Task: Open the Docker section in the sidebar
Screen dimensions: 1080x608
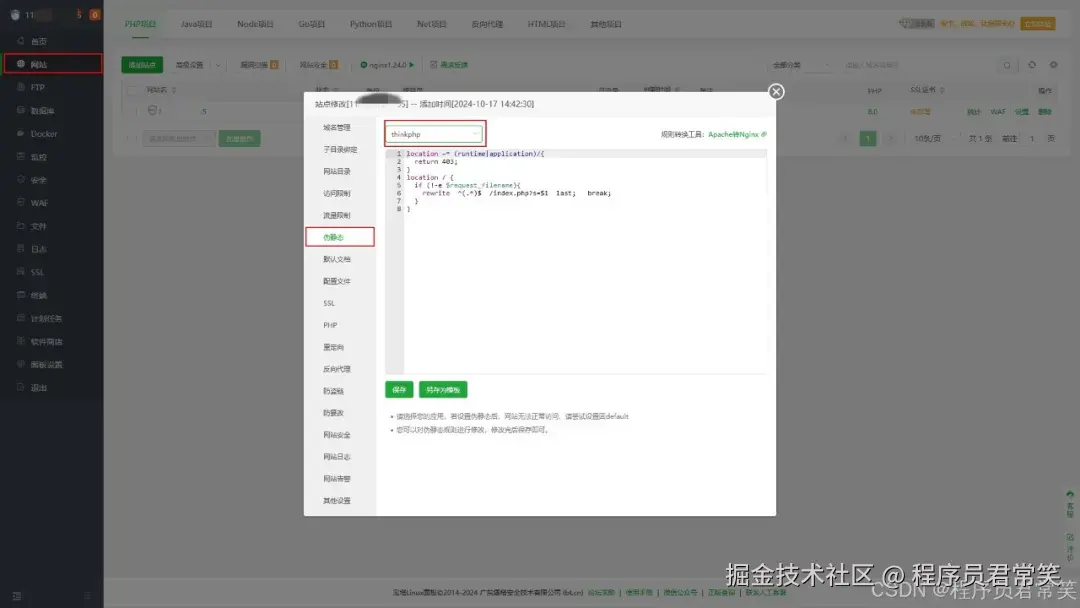Action: pyautogui.click(x=40, y=134)
